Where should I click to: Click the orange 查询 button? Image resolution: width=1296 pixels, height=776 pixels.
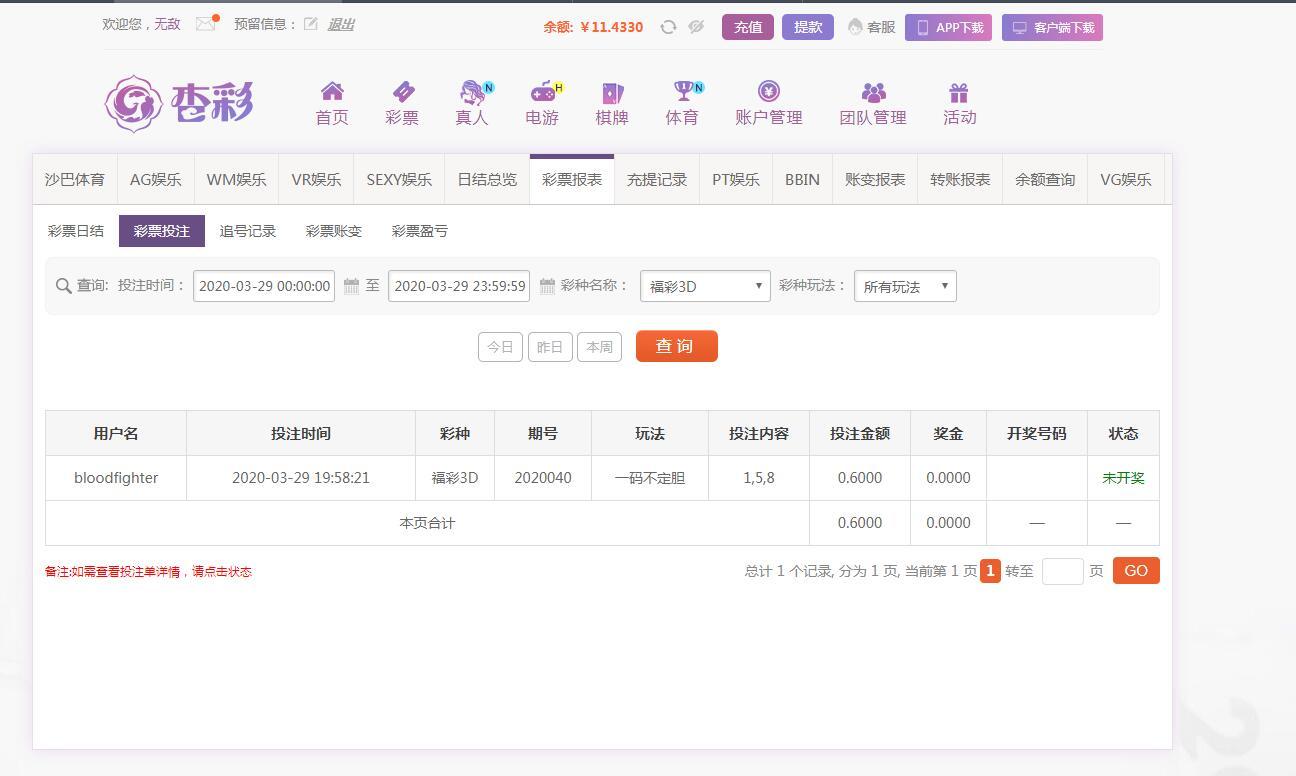677,346
